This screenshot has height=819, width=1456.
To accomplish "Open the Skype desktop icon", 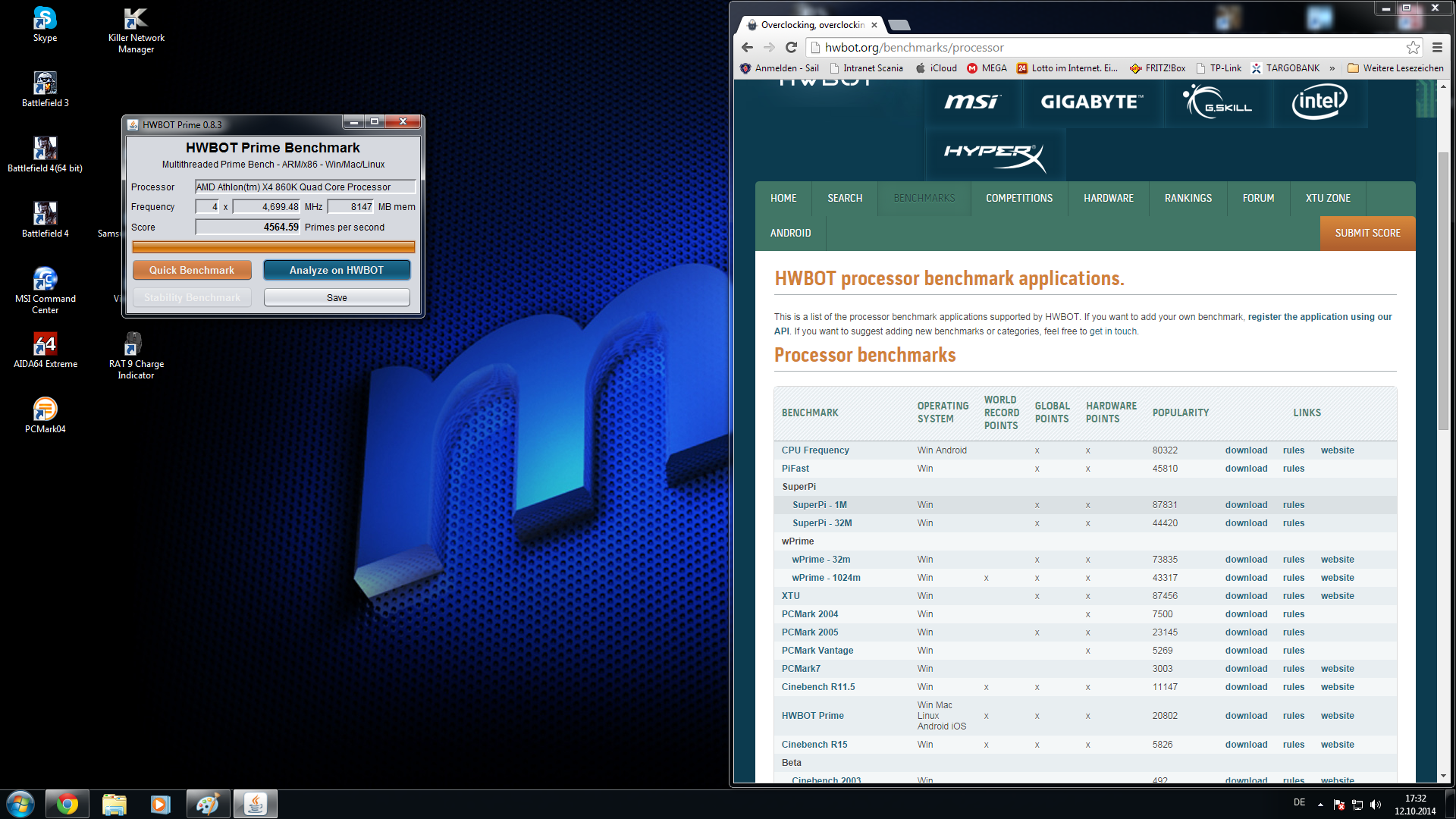I will [45, 24].
